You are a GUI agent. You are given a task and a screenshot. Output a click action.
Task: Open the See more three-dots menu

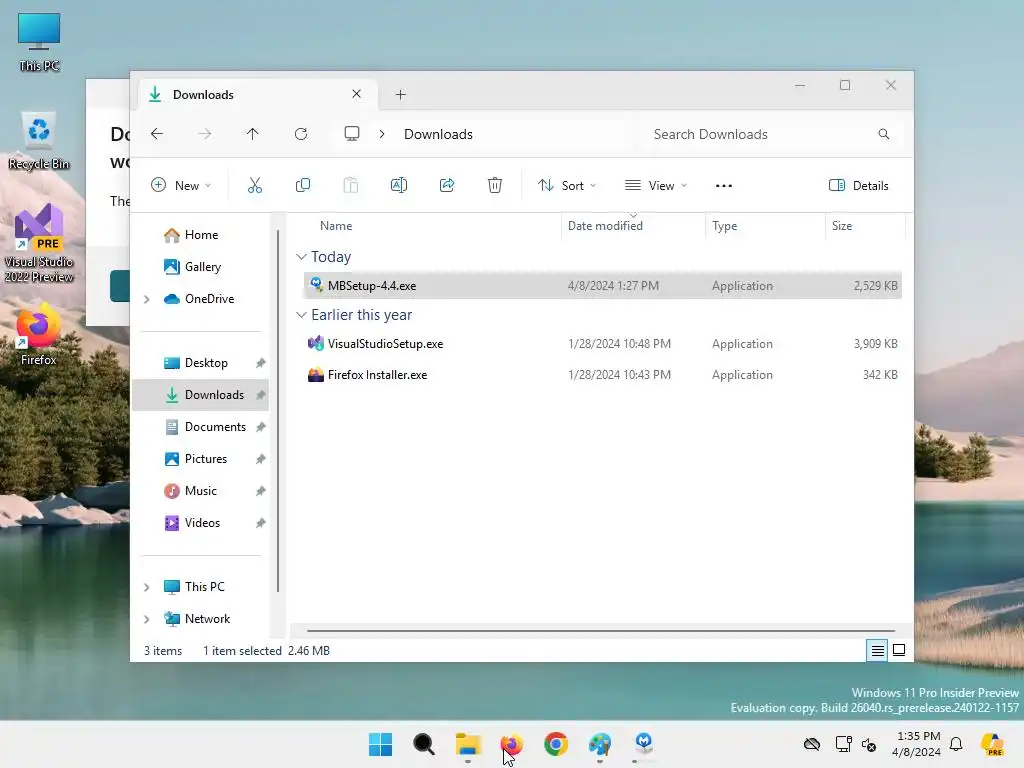724,185
